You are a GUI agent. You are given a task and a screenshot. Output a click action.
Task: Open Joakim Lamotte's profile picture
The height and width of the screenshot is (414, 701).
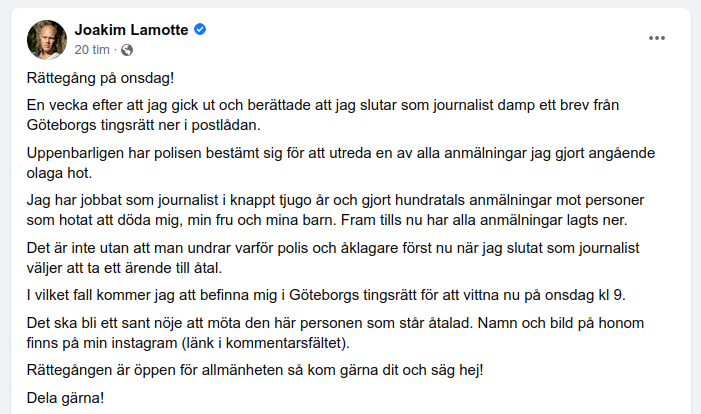(x=47, y=39)
